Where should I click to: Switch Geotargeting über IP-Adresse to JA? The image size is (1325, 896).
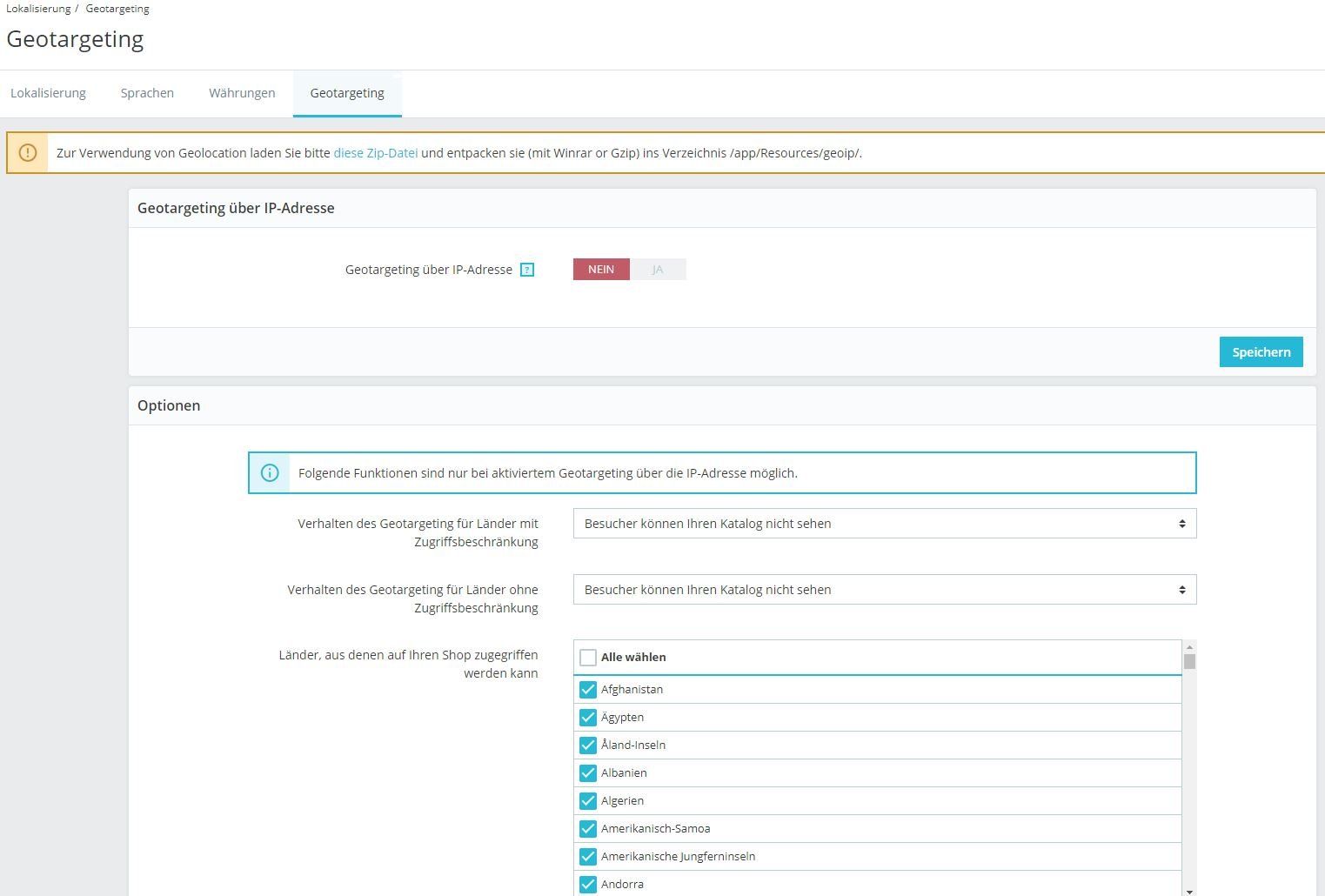658,270
